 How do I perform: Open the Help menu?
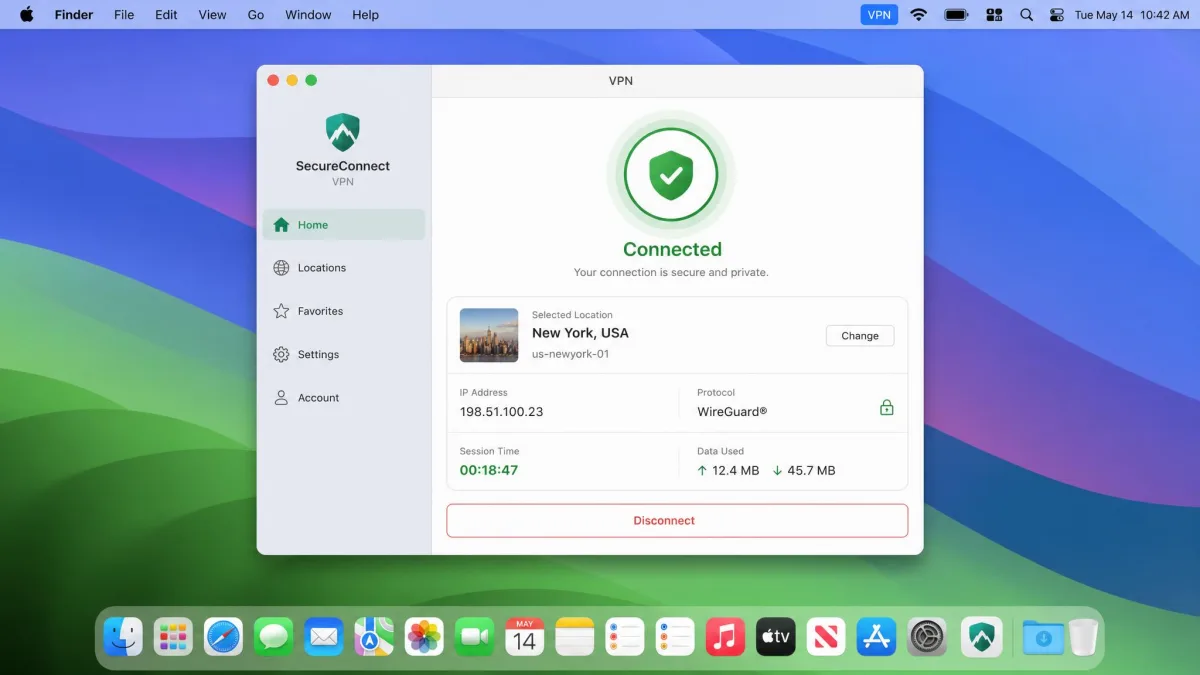point(366,15)
